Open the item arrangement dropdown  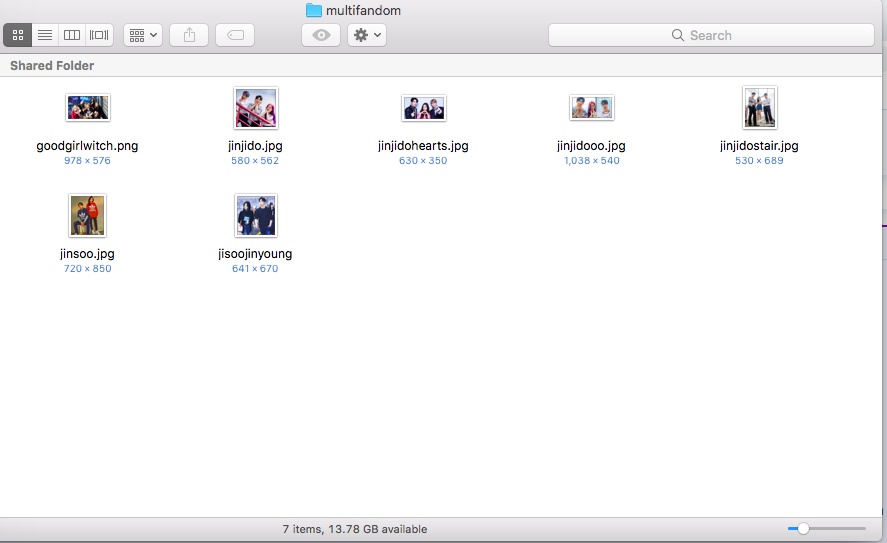143,35
